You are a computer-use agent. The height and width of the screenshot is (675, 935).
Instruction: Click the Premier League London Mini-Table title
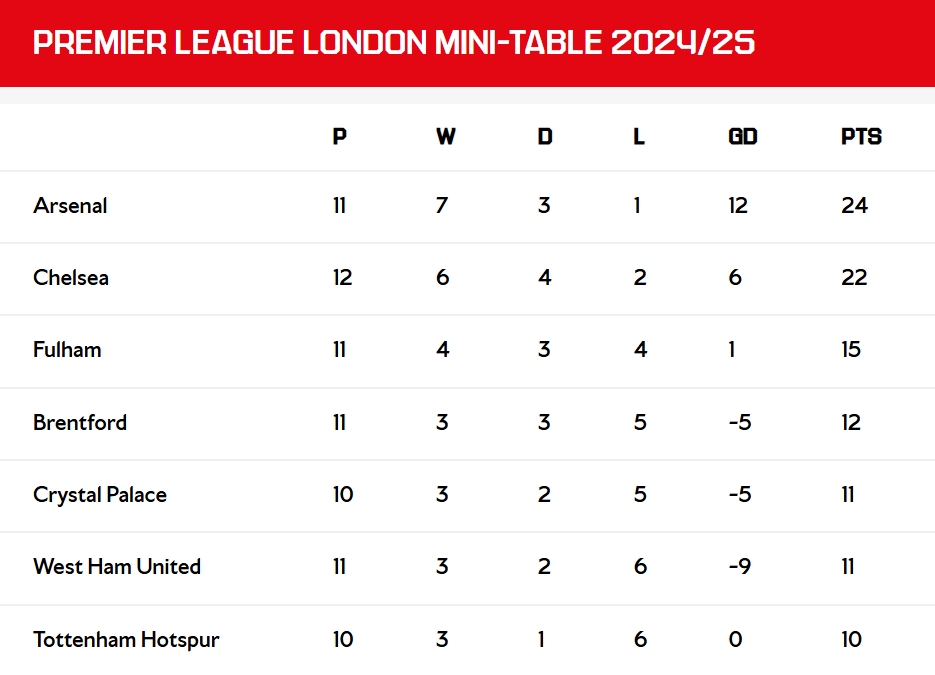pos(394,42)
